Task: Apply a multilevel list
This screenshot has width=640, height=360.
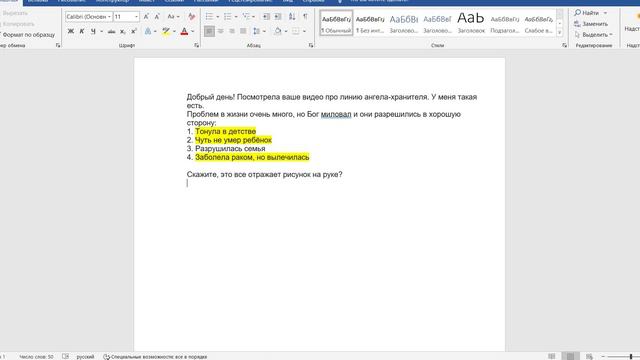Action: (246, 17)
